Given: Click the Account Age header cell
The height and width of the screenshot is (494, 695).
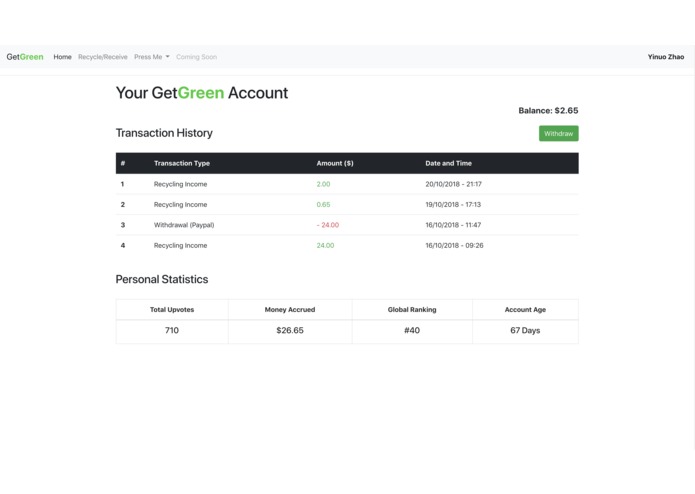Looking at the screenshot, I should click(525, 309).
